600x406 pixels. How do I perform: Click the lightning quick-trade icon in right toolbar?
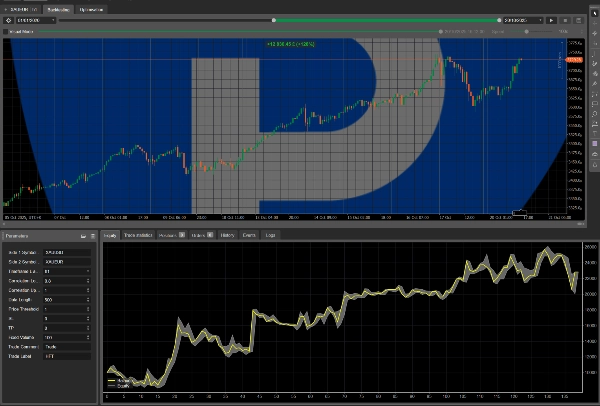click(595, 33)
